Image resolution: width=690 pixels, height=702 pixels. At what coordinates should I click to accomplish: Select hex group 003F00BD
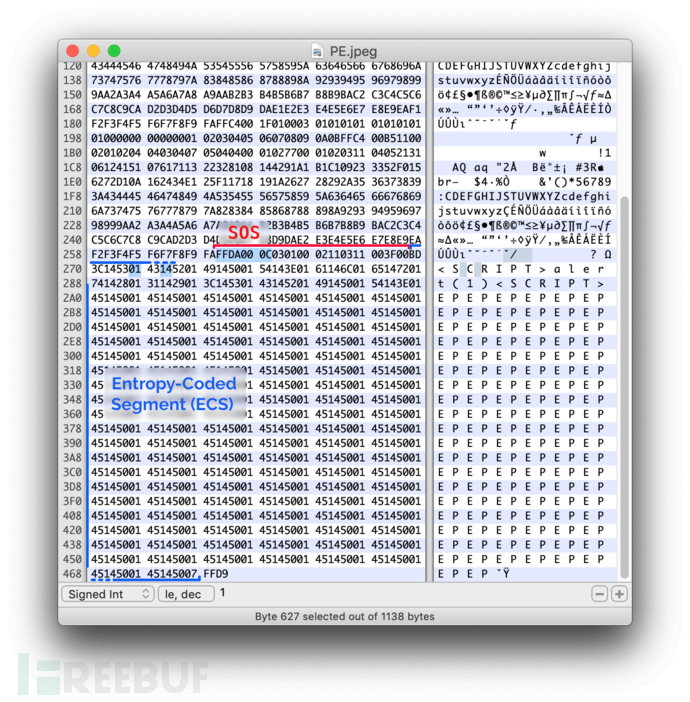pyautogui.click(x=396, y=254)
